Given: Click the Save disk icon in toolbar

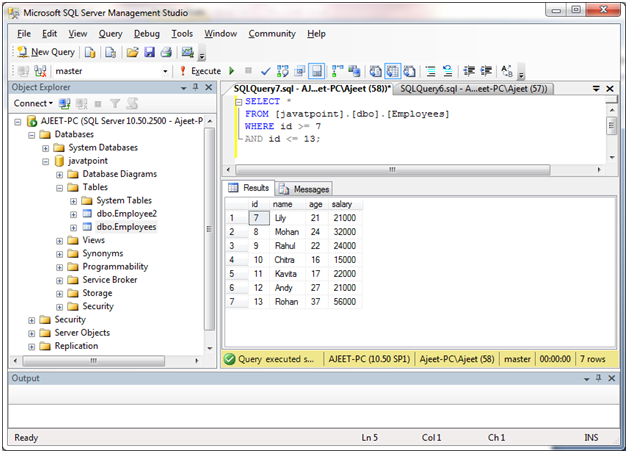Looking at the screenshot, I should tap(149, 52).
